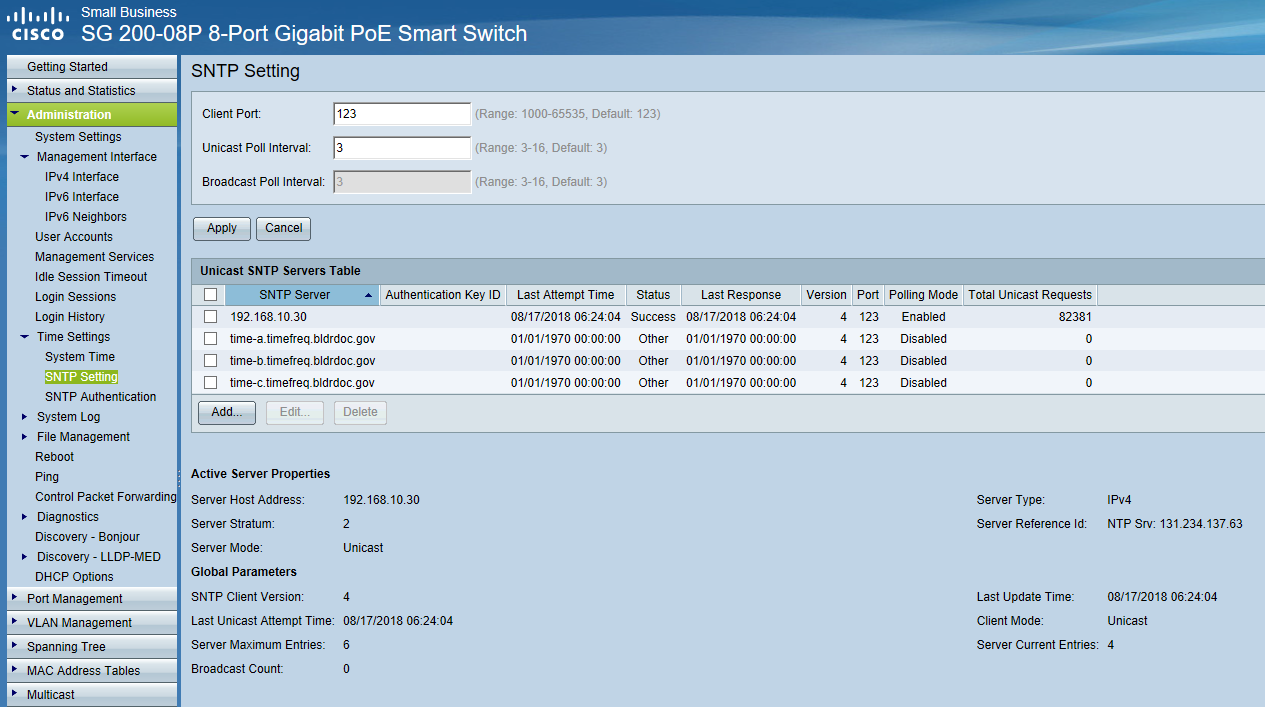Focus the Client Port input field
The height and width of the screenshot is (707, 1265).
pos(402,114)
